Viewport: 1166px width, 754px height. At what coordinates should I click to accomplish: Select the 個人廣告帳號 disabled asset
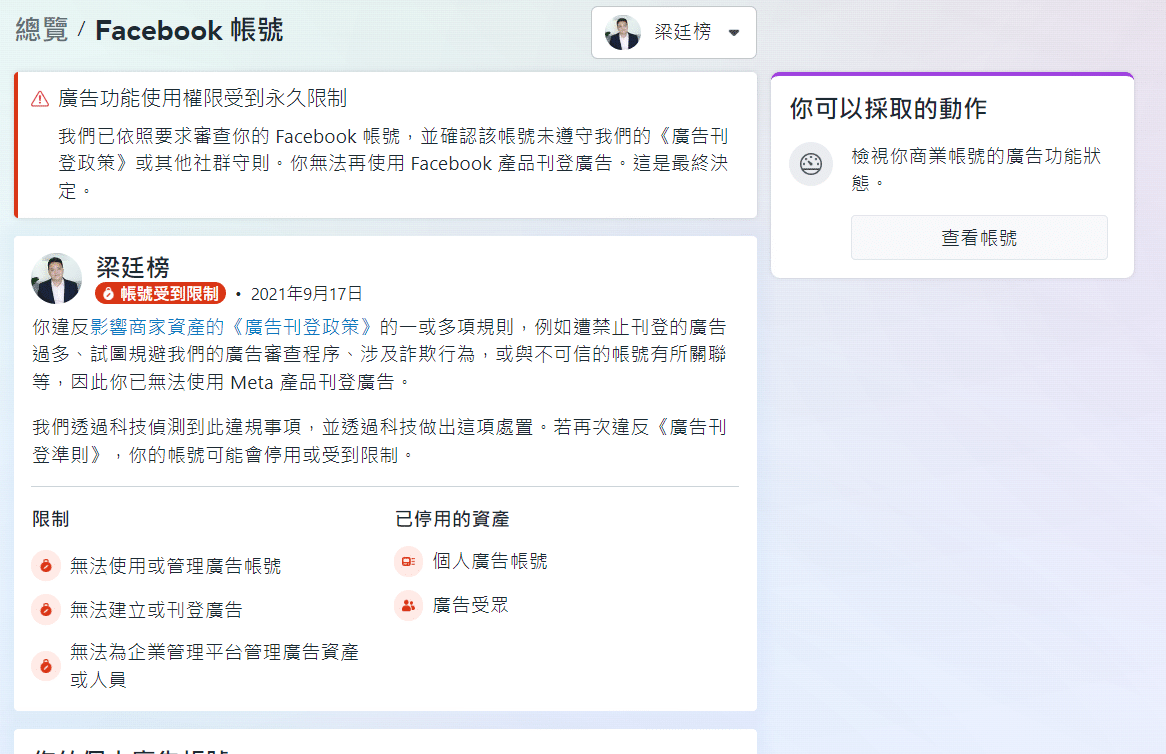(x=490, y=562)
